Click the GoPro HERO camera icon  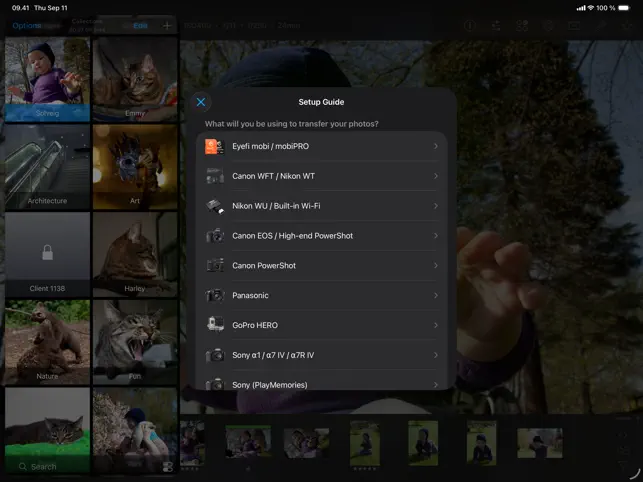click(214, 325)
